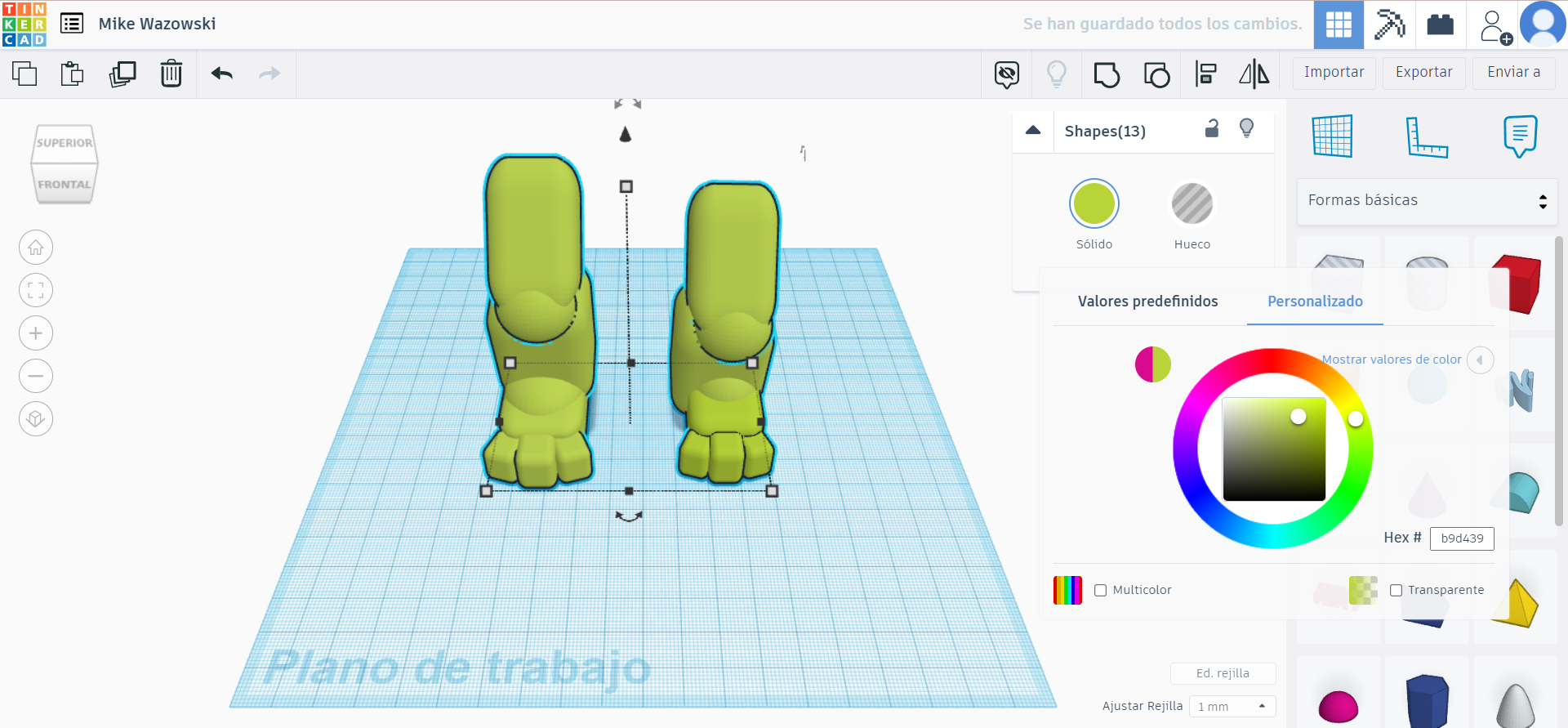Pick the dark blue polygon shape
The image size is (1568, 728).
click(1428, 701)
